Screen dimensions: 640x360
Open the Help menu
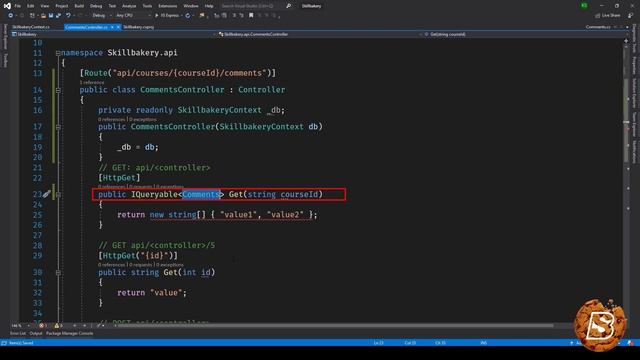(x=209, y=6)
